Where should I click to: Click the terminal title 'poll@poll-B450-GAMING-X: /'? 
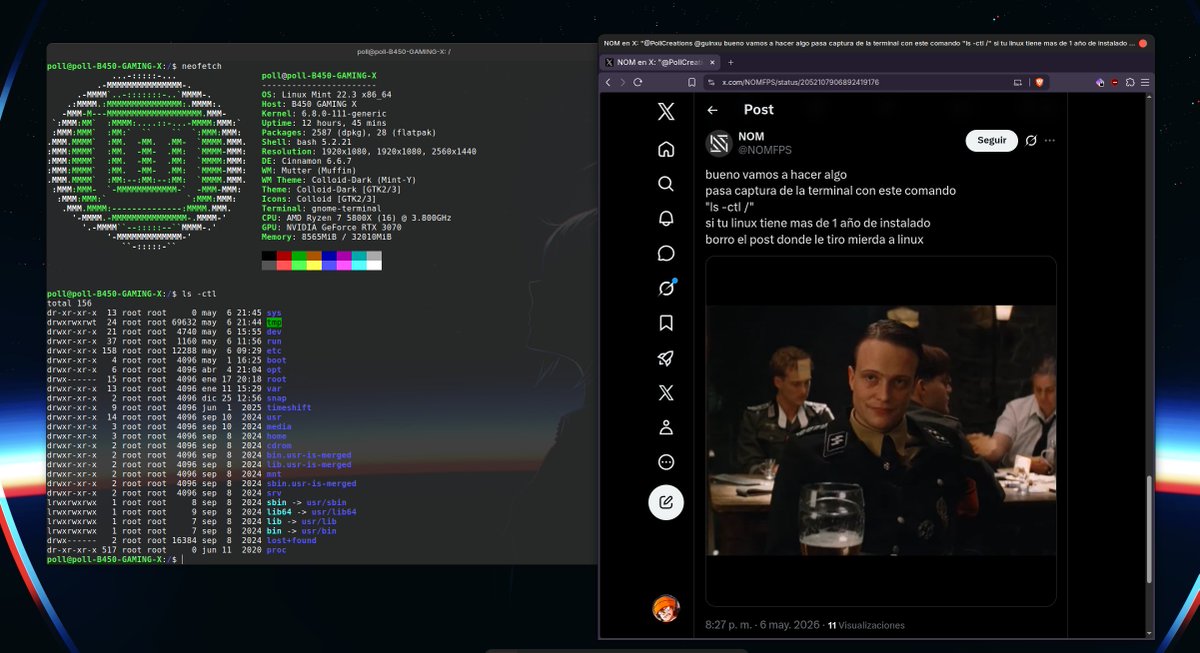pyautogui.click(x=403, y=51)
